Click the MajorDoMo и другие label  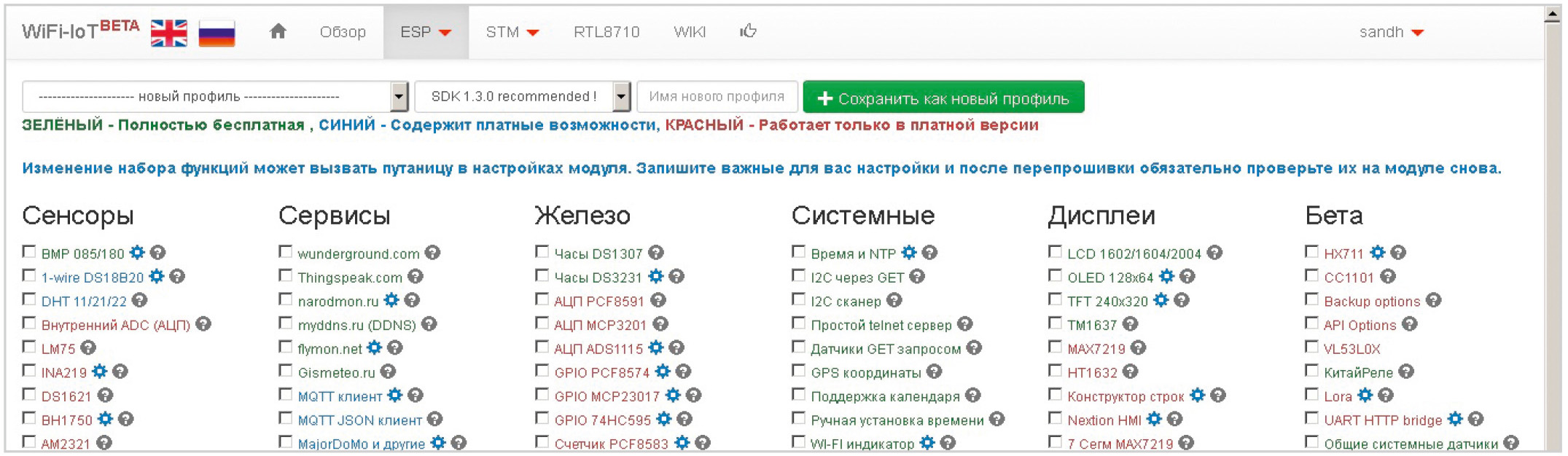pos(362,444)
